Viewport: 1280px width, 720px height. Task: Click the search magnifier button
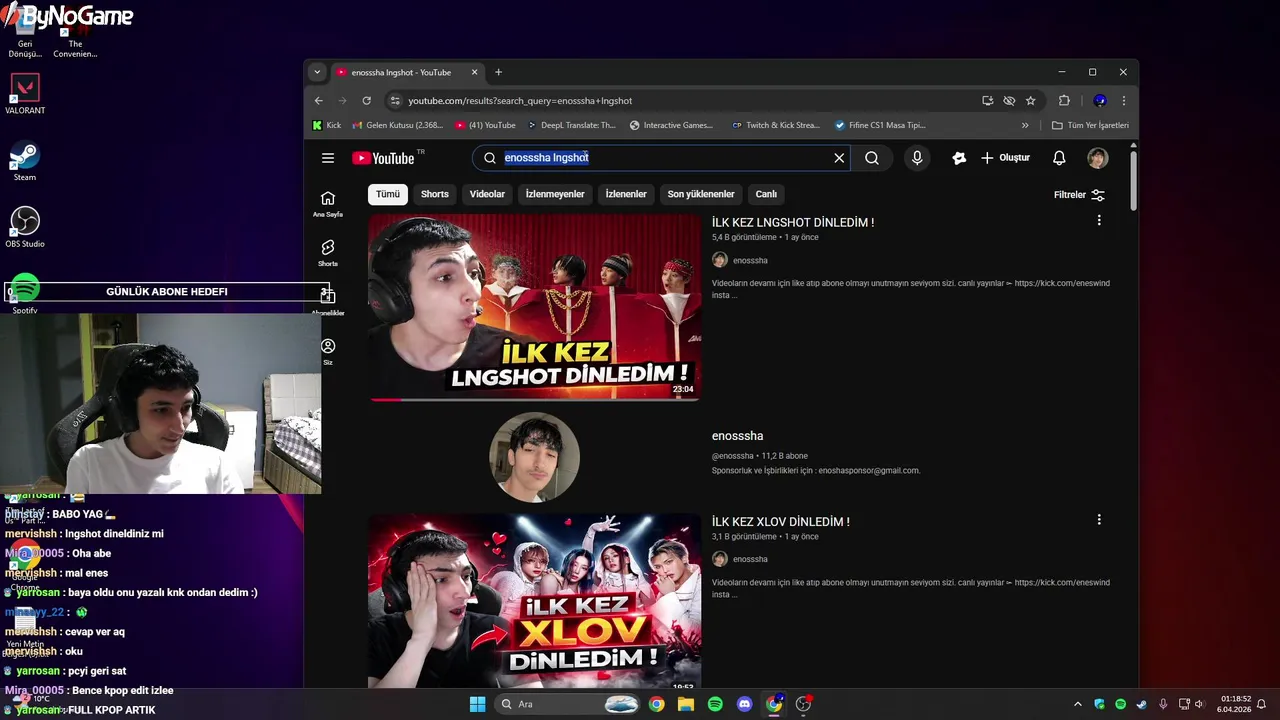point(872,158)
